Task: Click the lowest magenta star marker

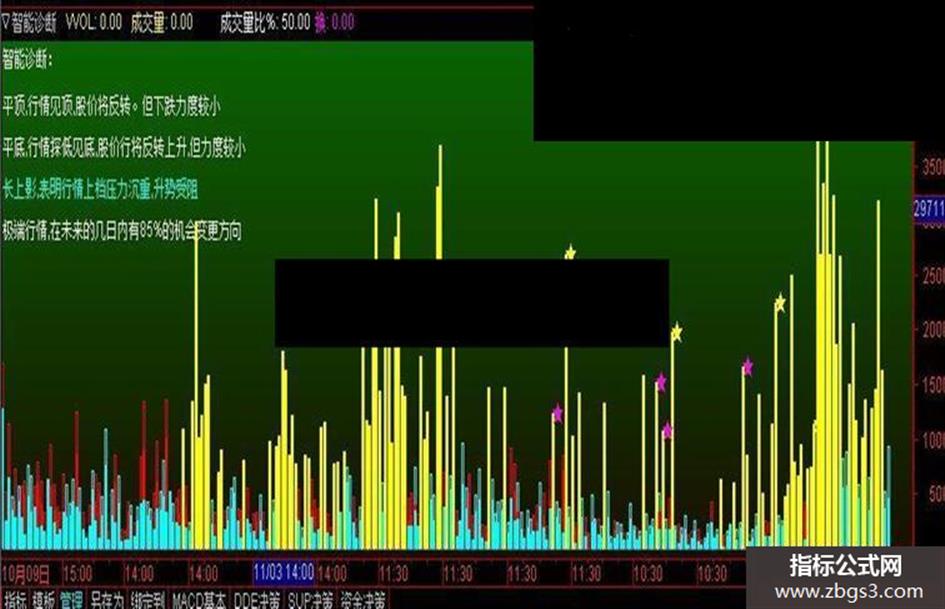Action: [667, 431]
